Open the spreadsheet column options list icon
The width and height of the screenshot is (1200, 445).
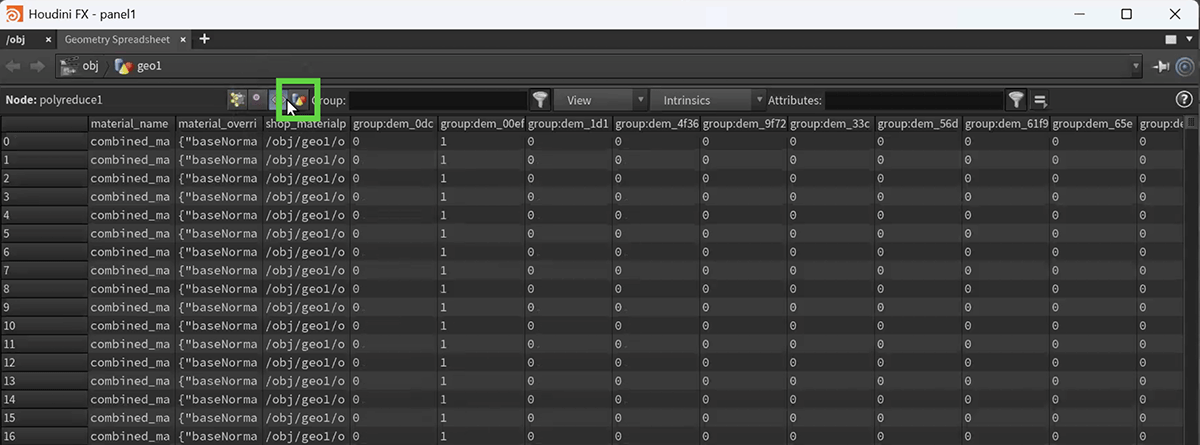[x=1040, y=100]
